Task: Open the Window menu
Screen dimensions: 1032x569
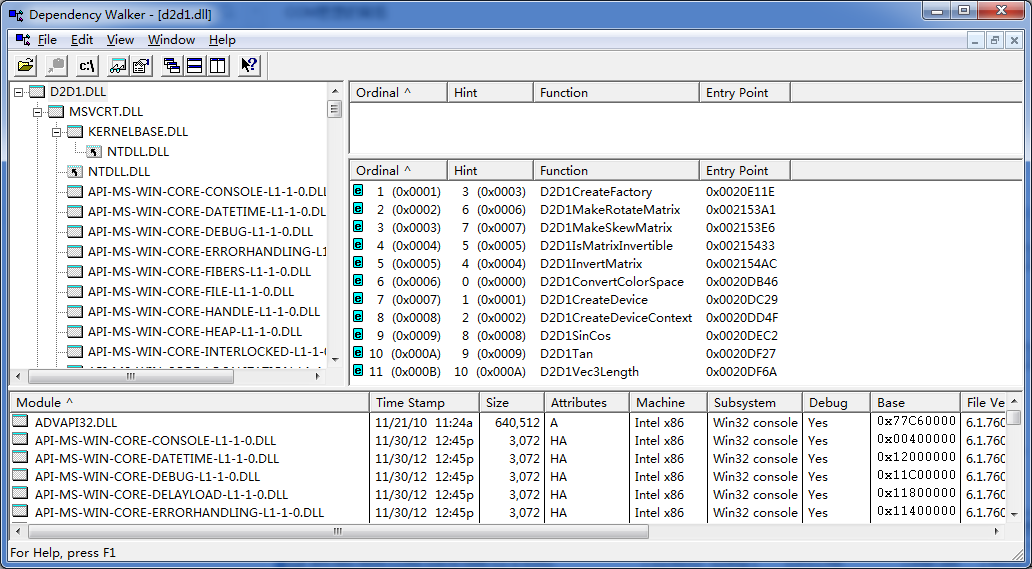Action: point(171,40)
